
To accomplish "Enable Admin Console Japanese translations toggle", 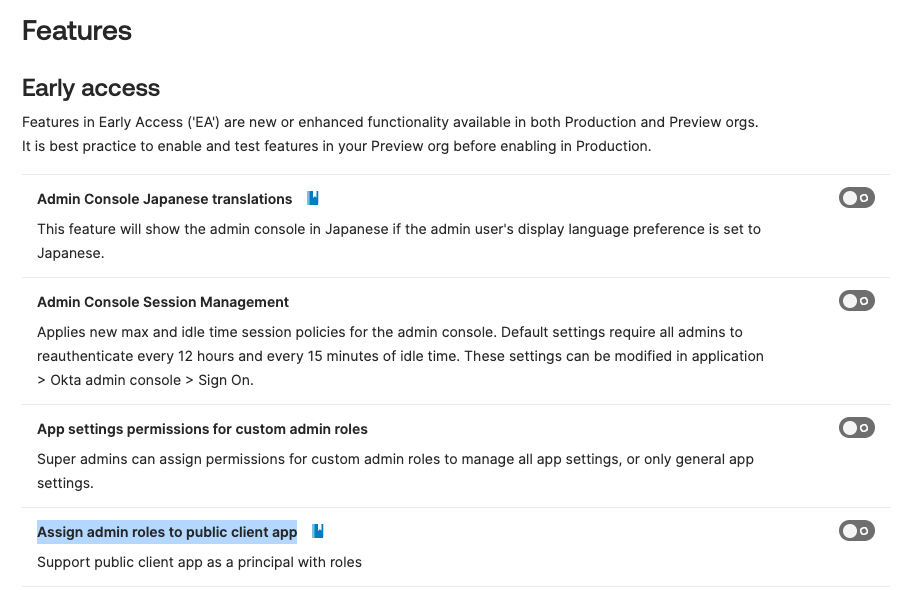I will pyautogui.click(x=857, y=198).
